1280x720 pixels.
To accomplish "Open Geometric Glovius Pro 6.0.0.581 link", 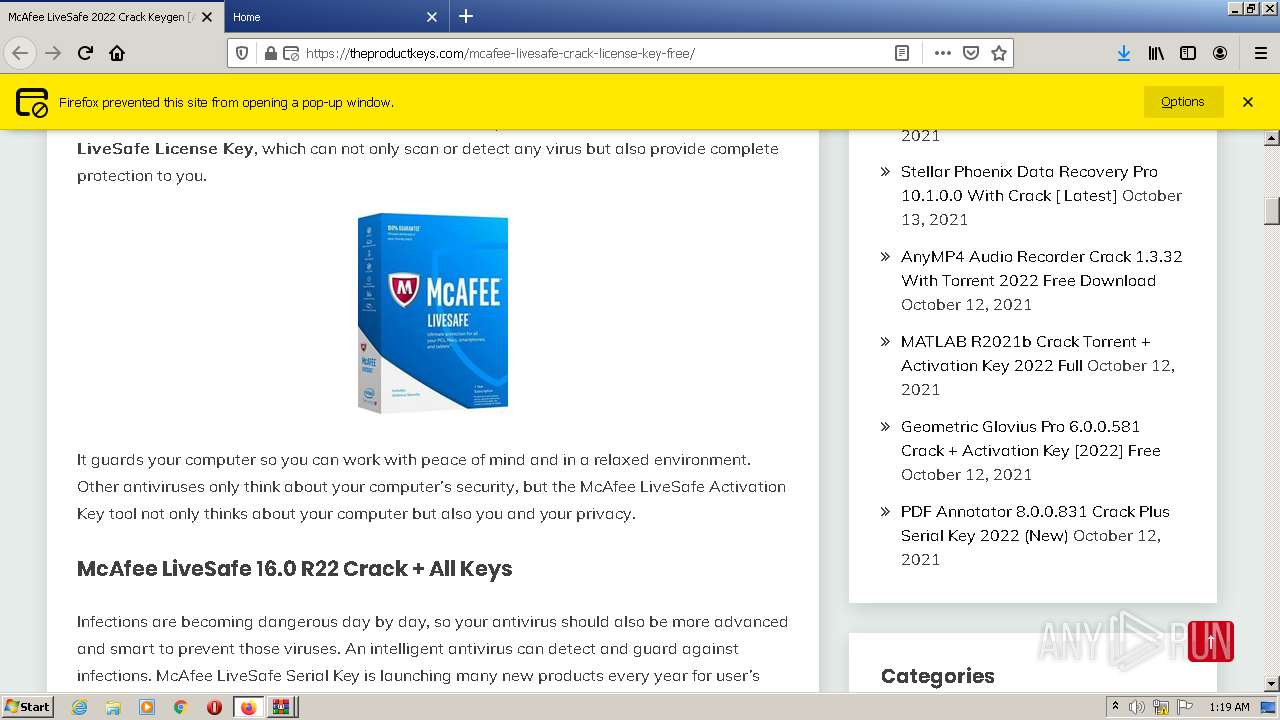I will pos(1030,438).
